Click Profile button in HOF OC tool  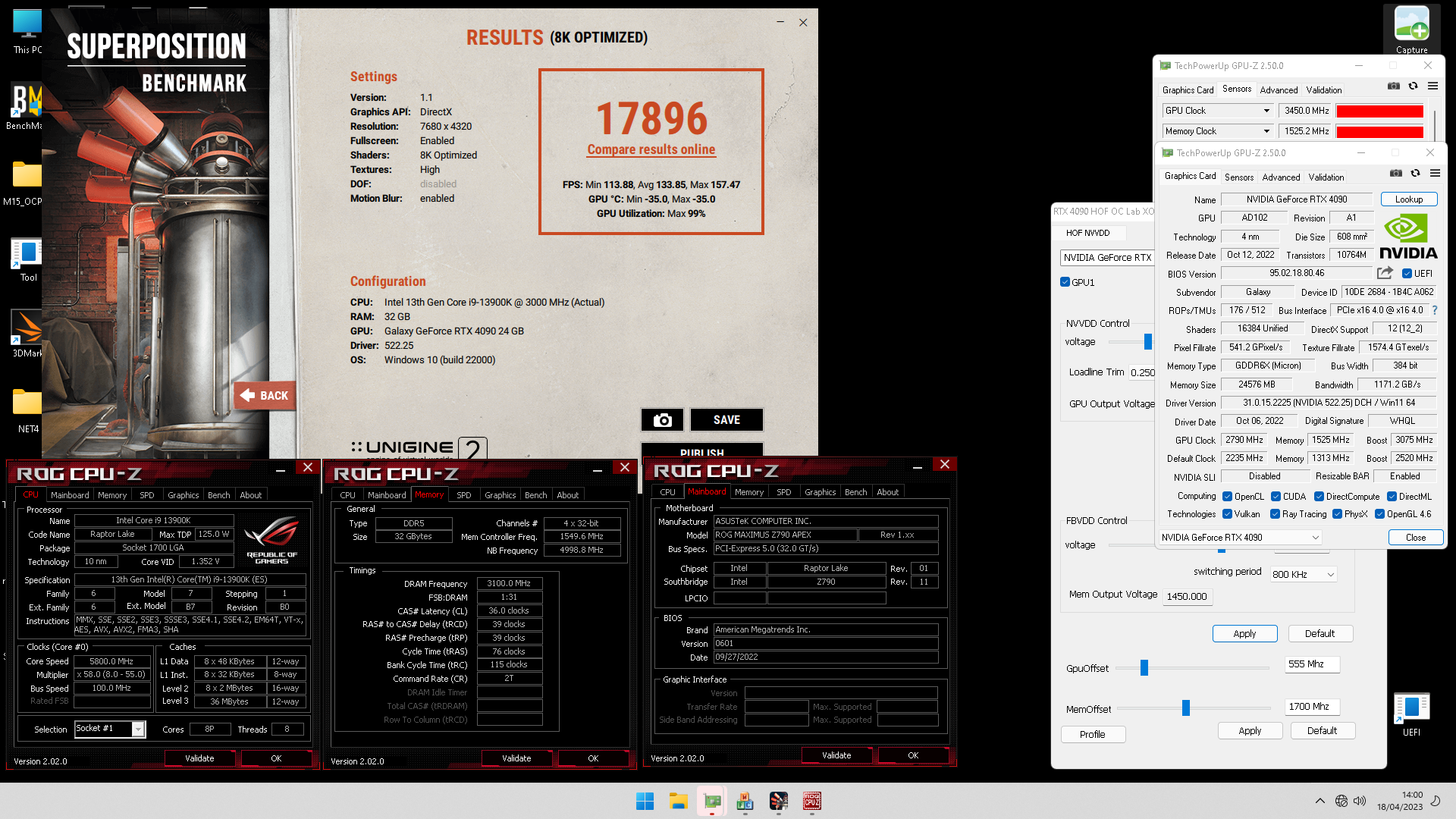click(1092, 734)
